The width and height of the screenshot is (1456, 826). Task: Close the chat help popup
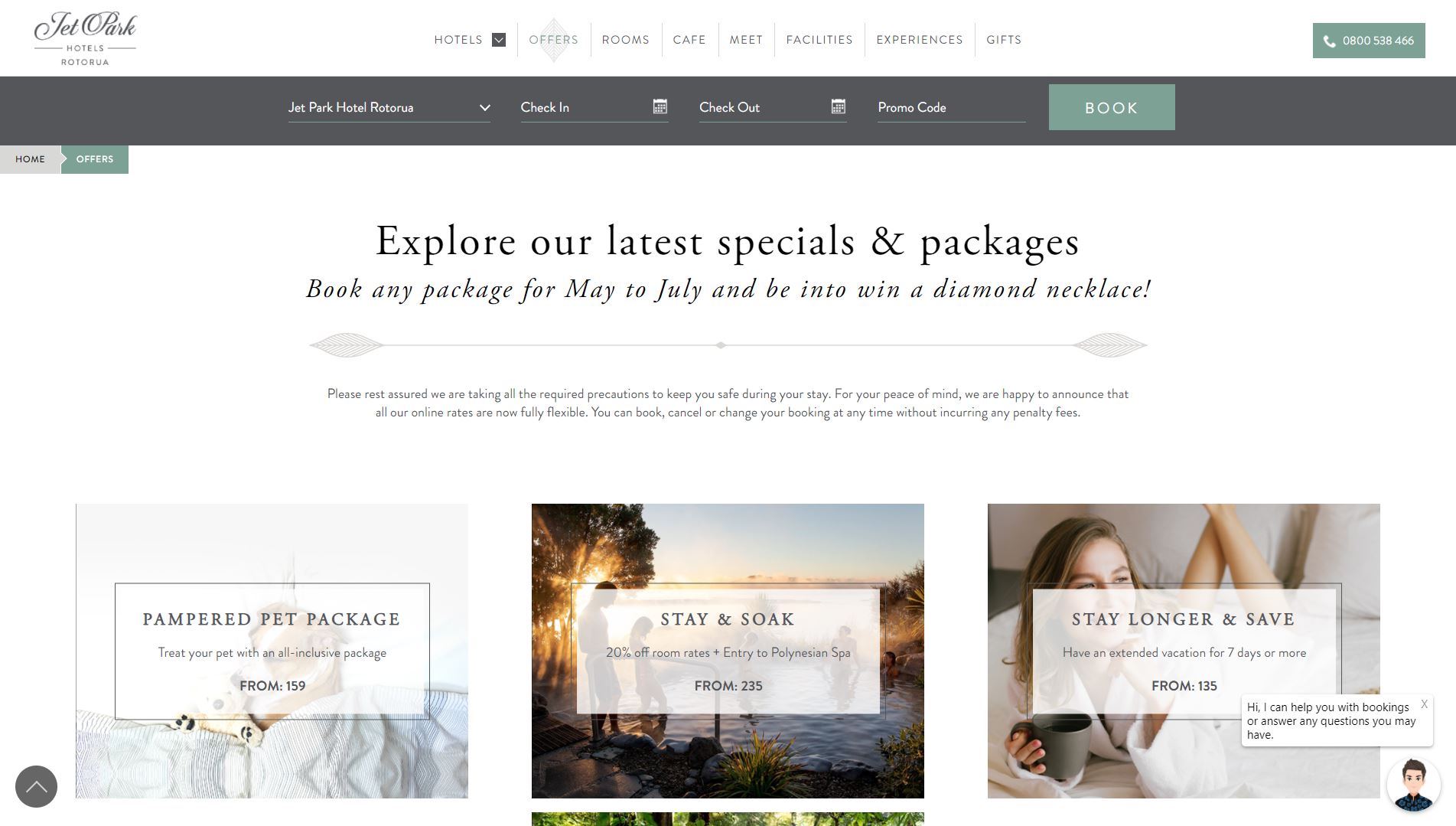pos(1424,704)
